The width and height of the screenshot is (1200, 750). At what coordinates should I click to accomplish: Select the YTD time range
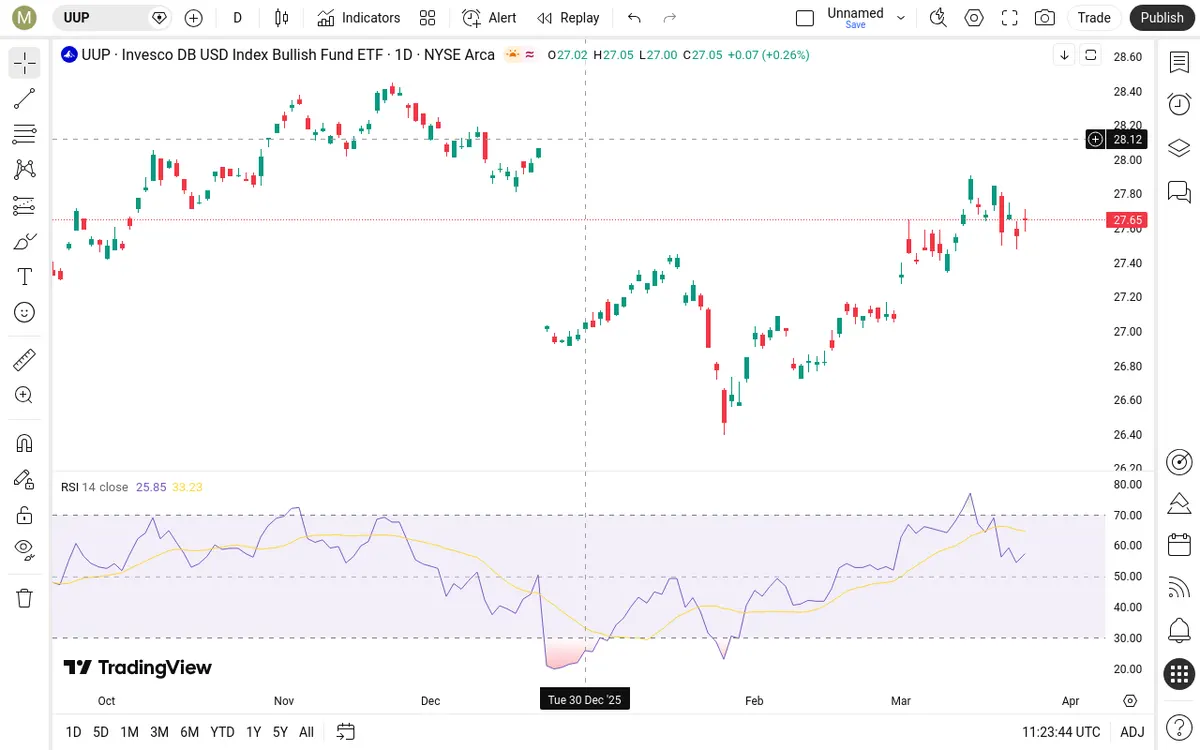point(222,732)
